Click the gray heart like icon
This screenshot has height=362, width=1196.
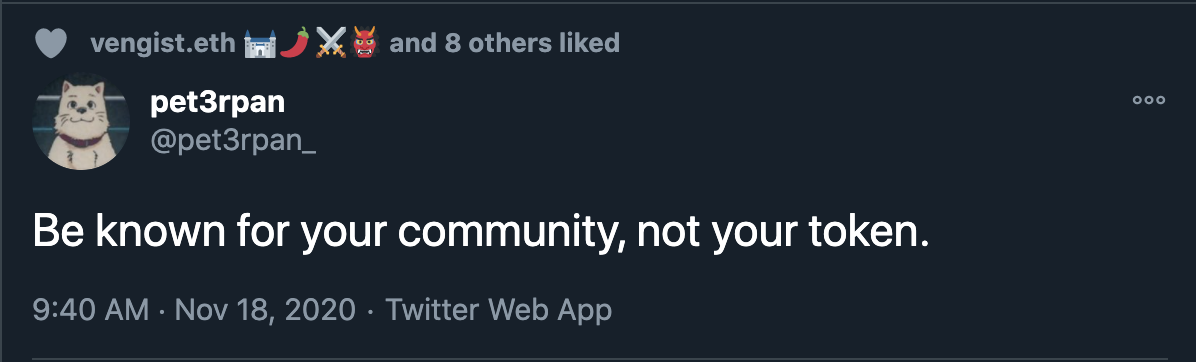pyautogui.click(x=52, y=43)
